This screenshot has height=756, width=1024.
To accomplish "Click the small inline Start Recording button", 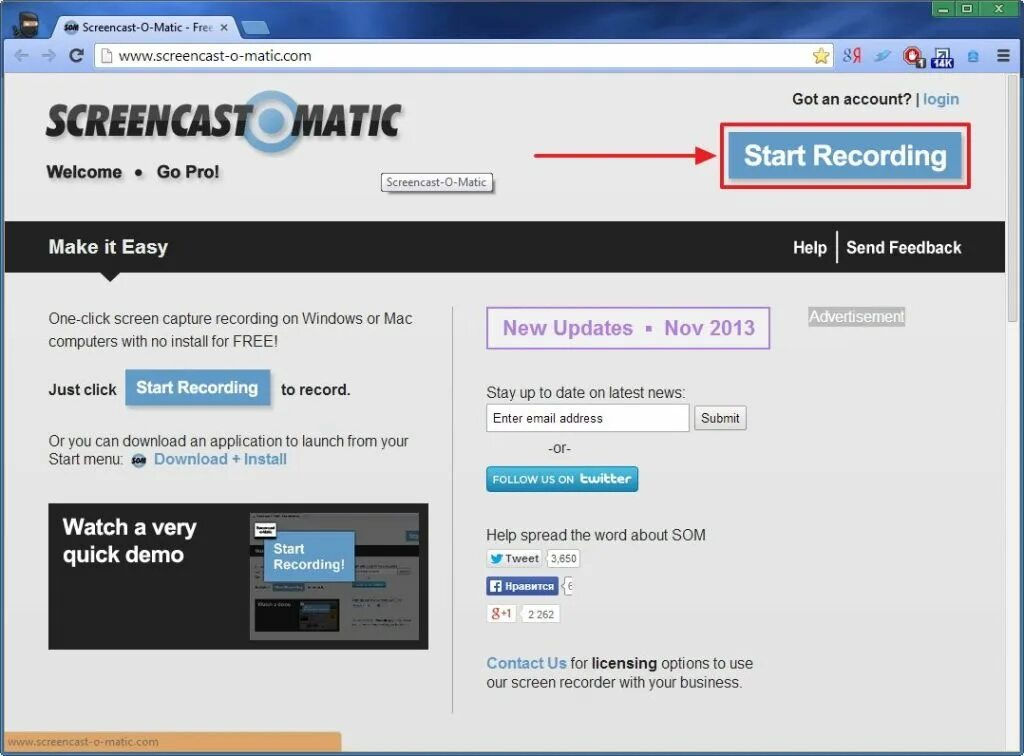I will pyautogui.click(x=197, y=388).
